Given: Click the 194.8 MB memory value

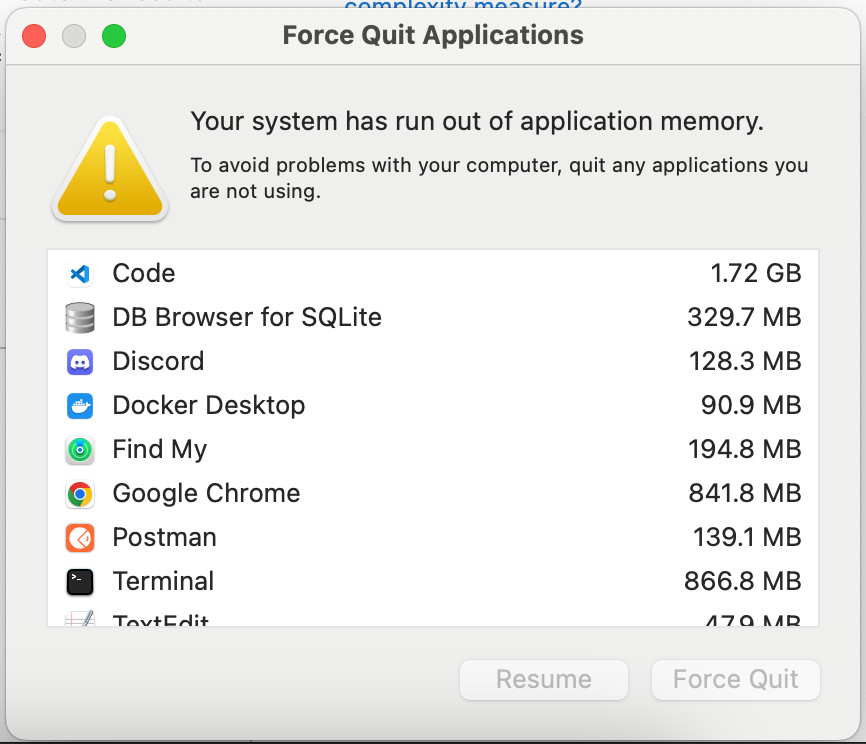Looking at the screenshot, I should 744,450.
